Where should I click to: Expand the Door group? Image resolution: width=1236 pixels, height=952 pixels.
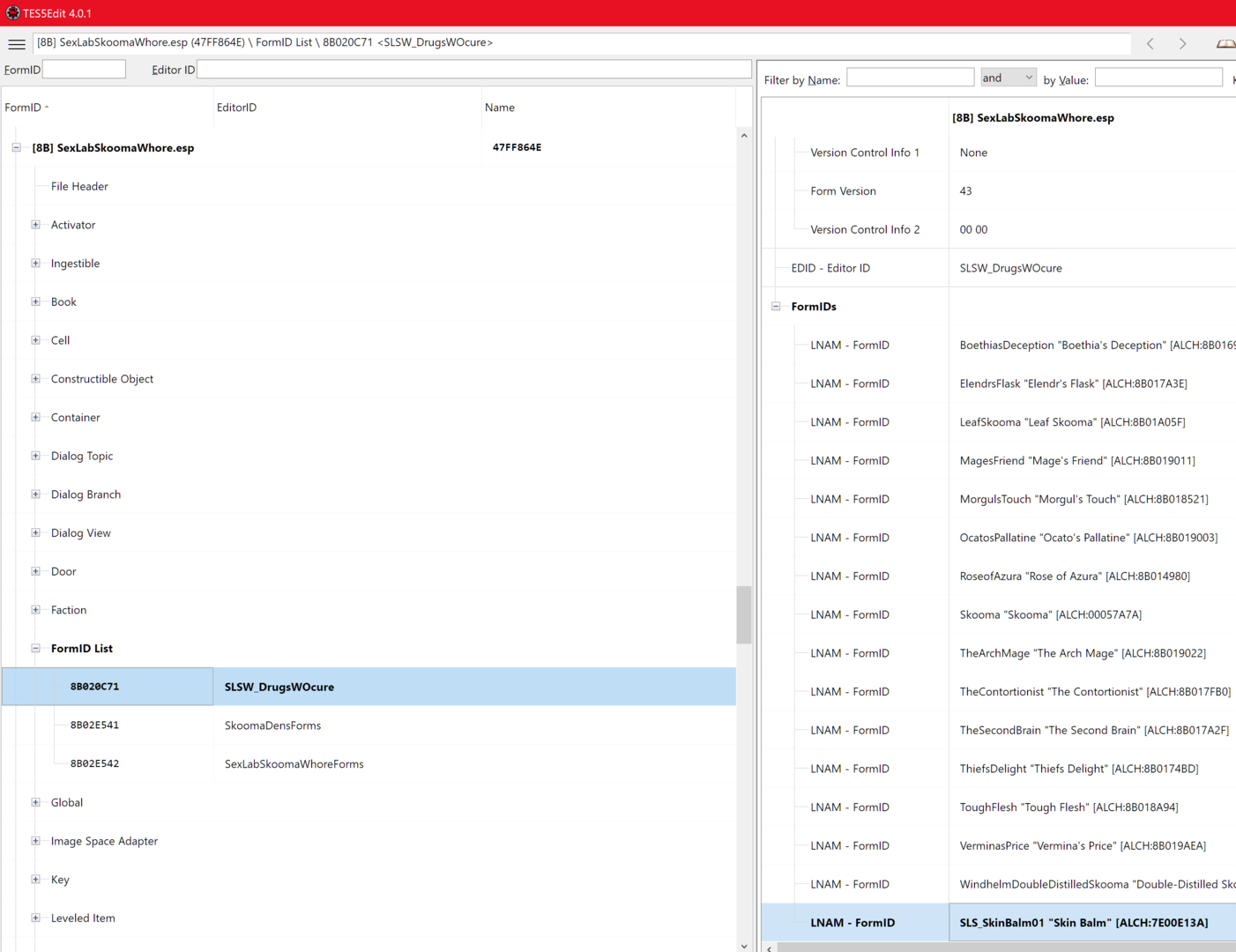[36, 571]
